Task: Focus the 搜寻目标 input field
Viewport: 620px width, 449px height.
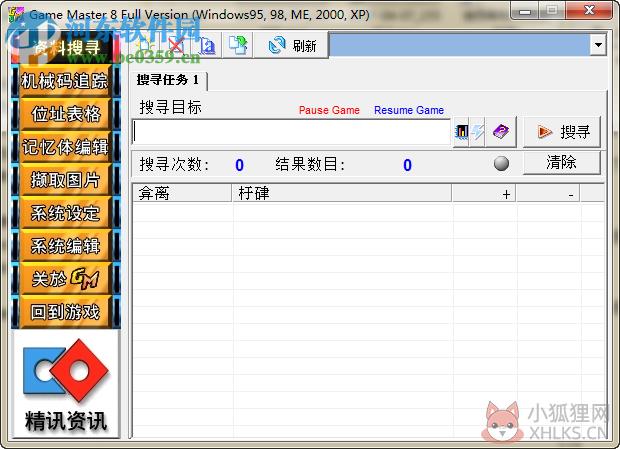Action: [291, 132]
